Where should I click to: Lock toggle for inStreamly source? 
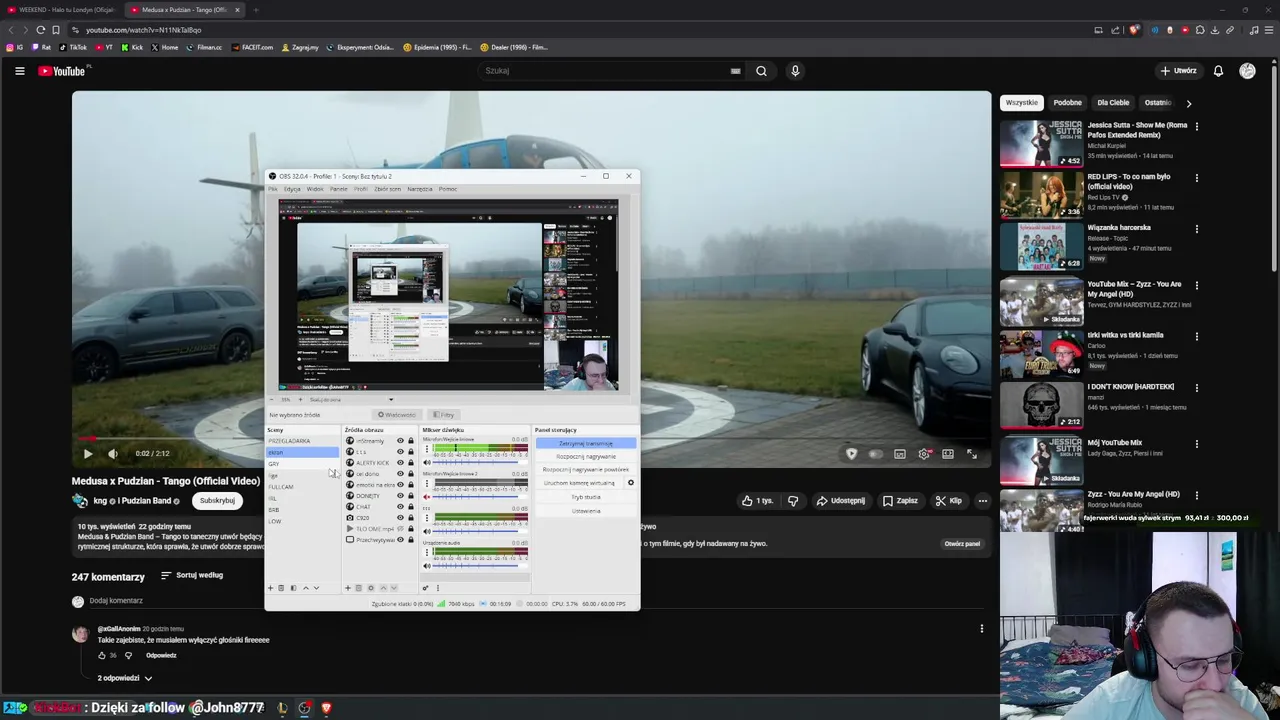(x=411, y=441)
